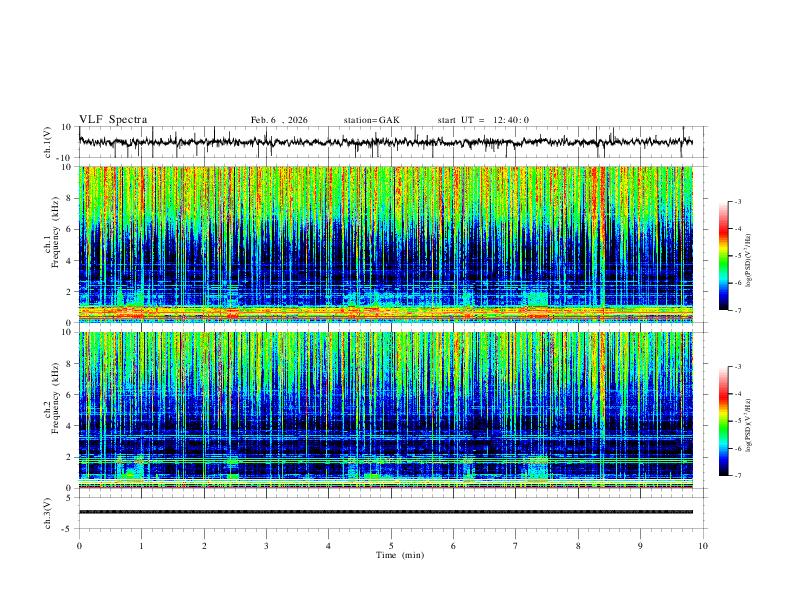
Task: Click the "7" minute tick label
Action: click(x=516, y=546)
